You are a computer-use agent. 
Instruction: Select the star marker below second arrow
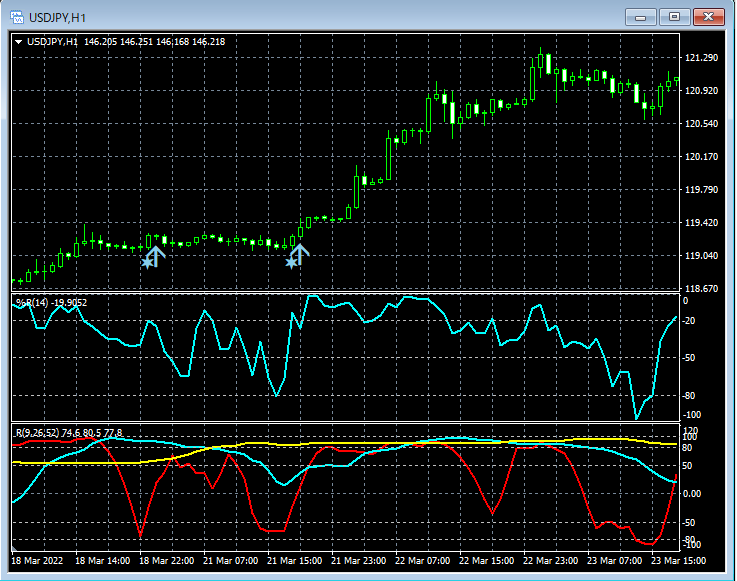(292, 263)
